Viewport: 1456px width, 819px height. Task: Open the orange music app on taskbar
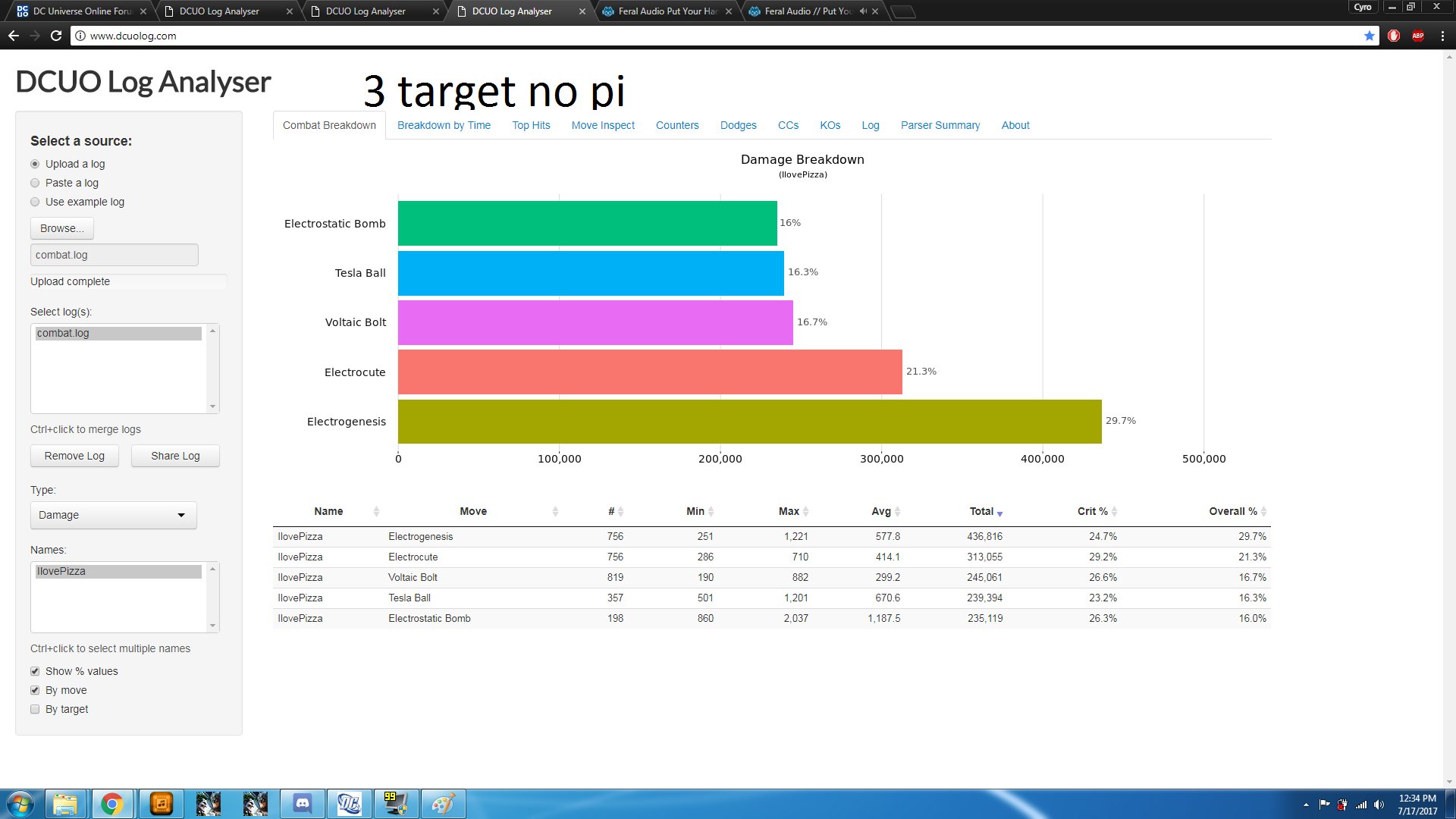(x=161, y=804)
